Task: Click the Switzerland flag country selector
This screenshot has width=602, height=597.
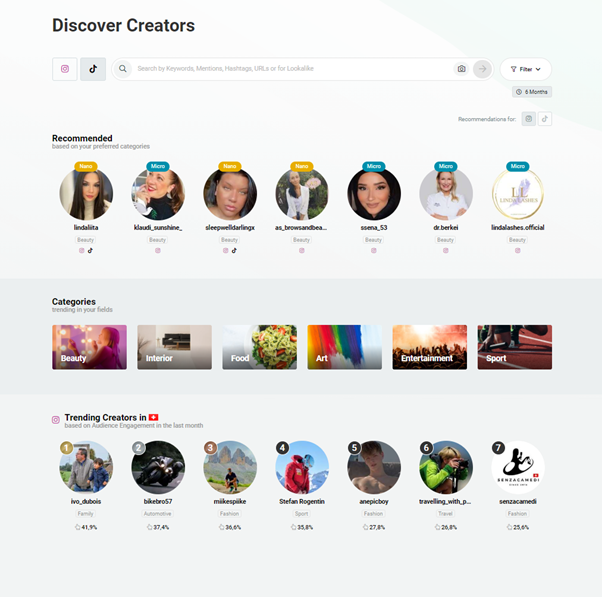Action: point(154,417)
